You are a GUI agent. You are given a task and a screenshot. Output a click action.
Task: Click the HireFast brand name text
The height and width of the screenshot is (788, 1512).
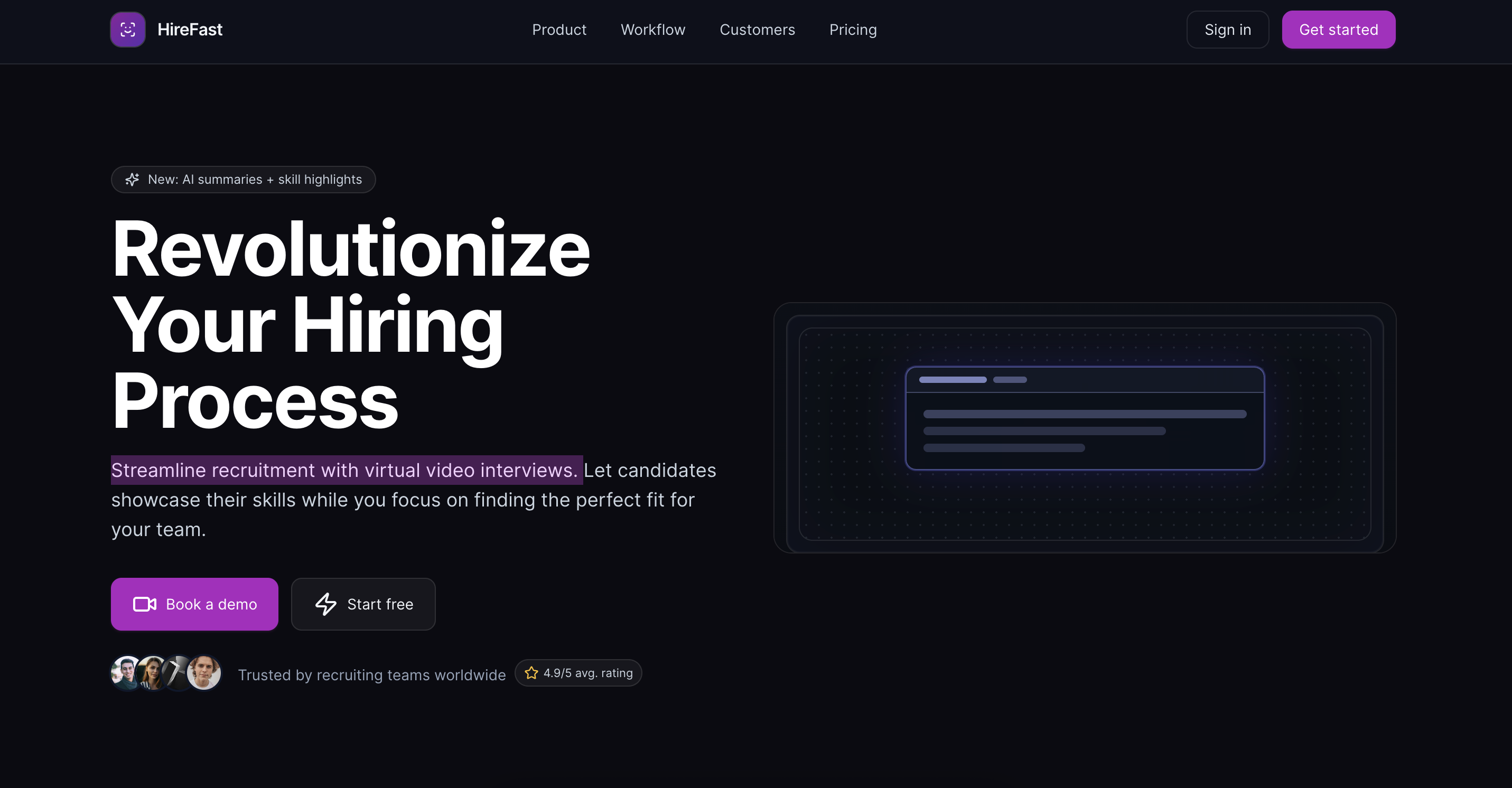pos(190,30)
